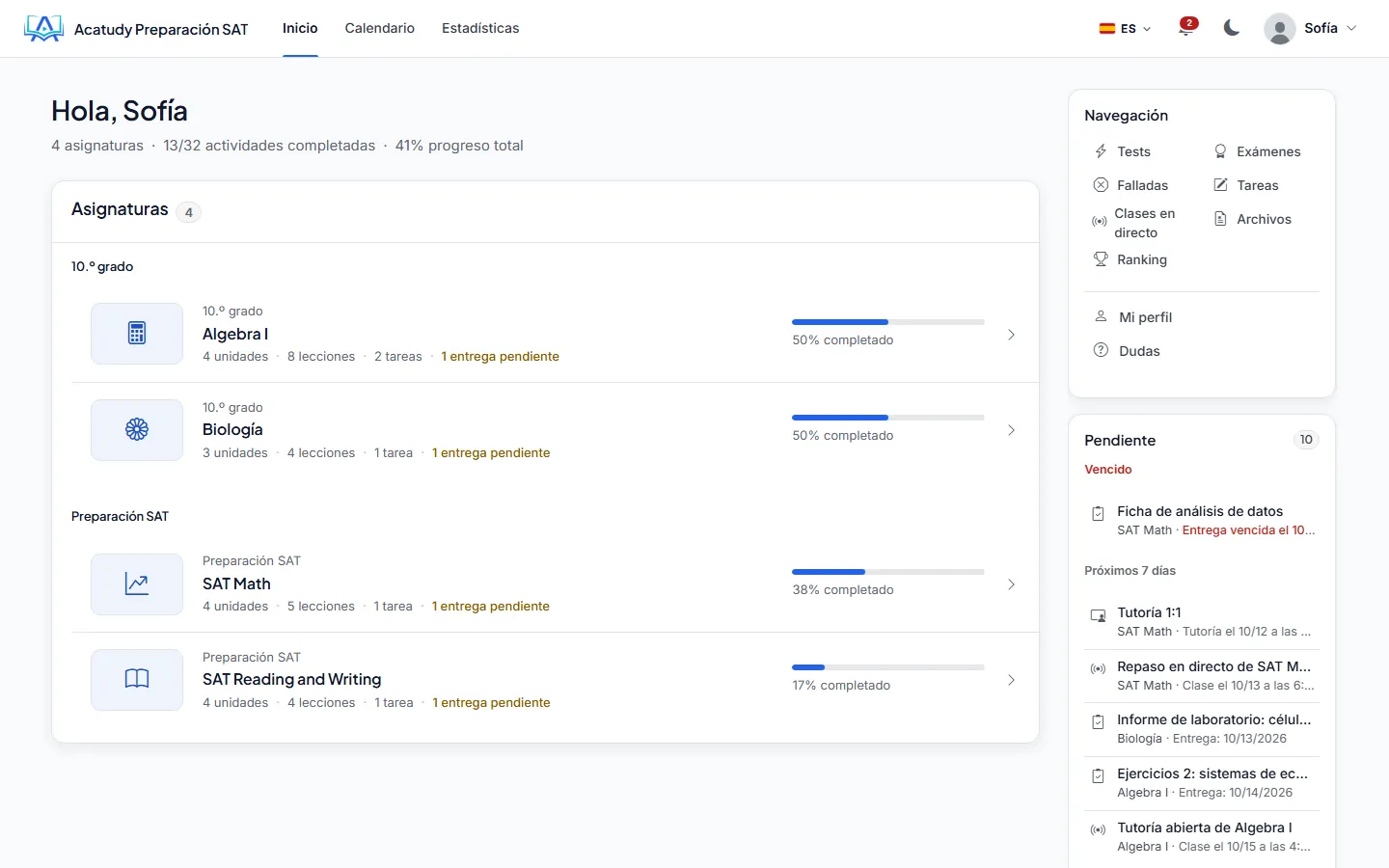1389x868 pixels.
Task: Click the Pendiente count badge 10
Action: (1306, 440)
